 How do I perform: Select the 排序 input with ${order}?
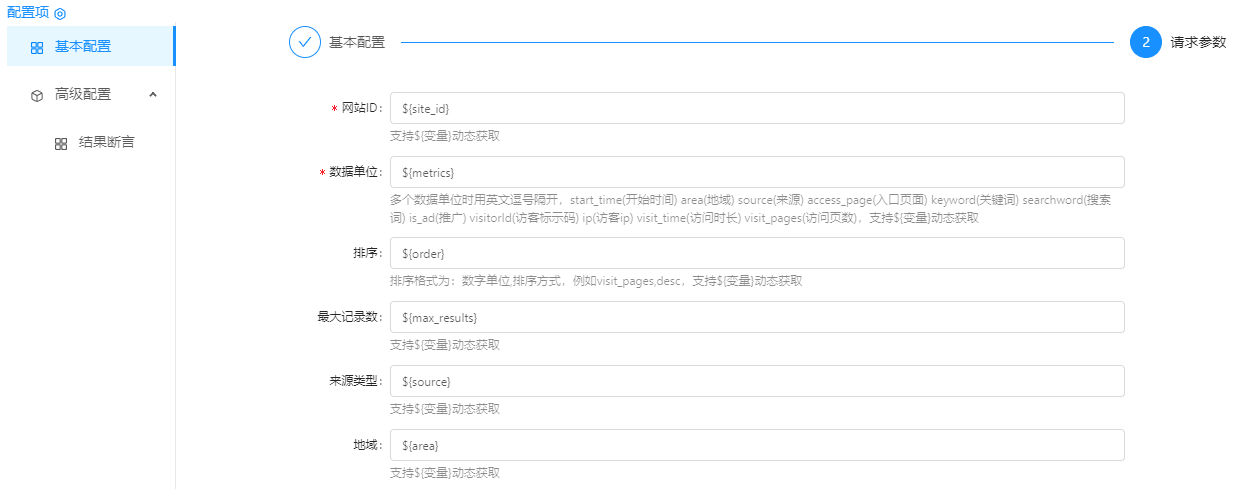(x=756, y=253)
